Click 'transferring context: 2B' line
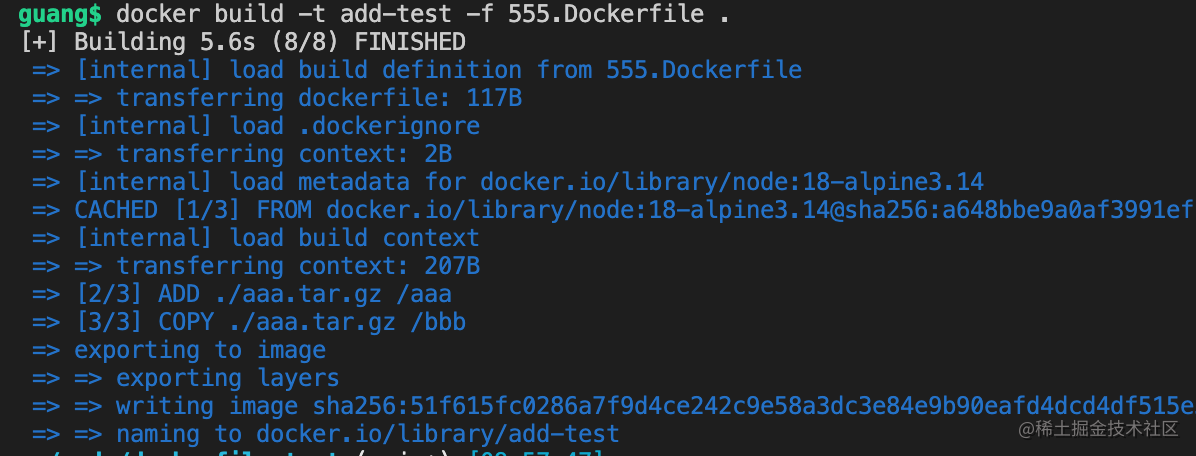This screenshot has width=1196, height=456. 242,154
